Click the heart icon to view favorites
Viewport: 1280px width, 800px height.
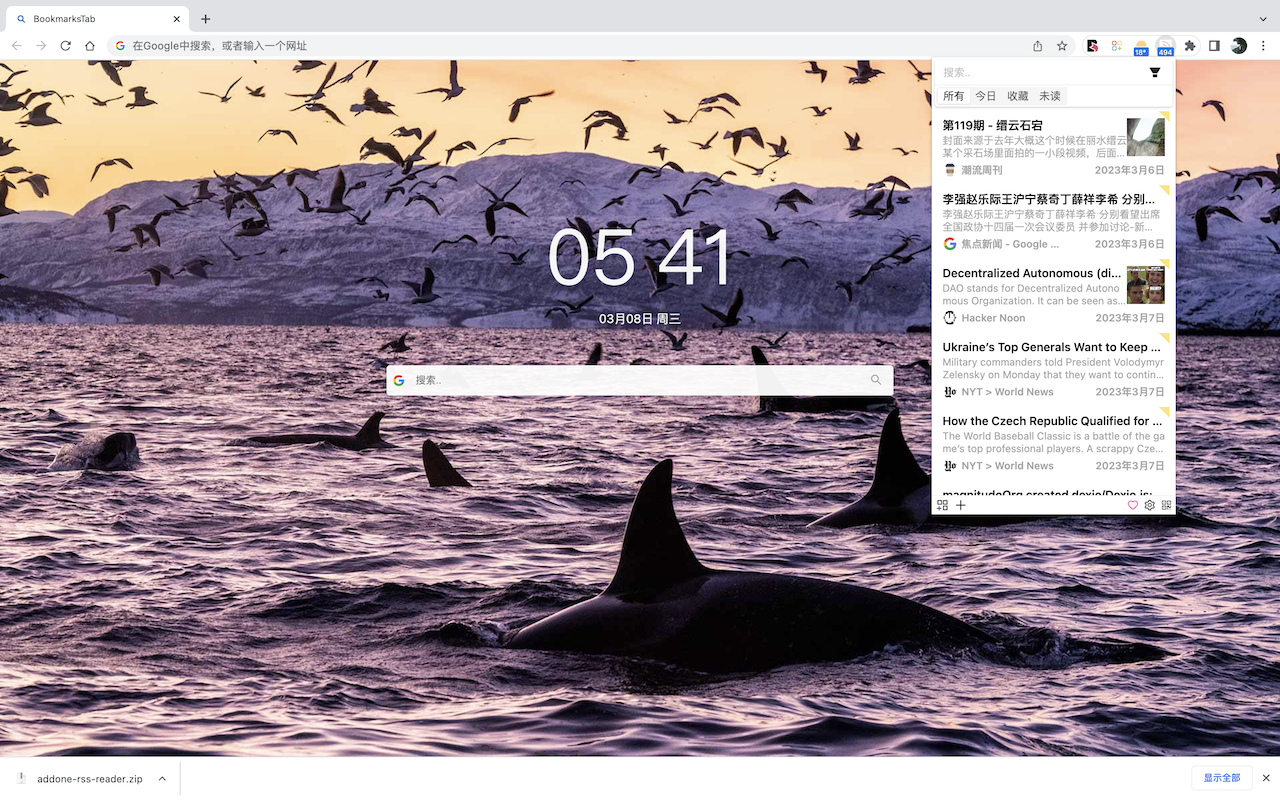1133,505
